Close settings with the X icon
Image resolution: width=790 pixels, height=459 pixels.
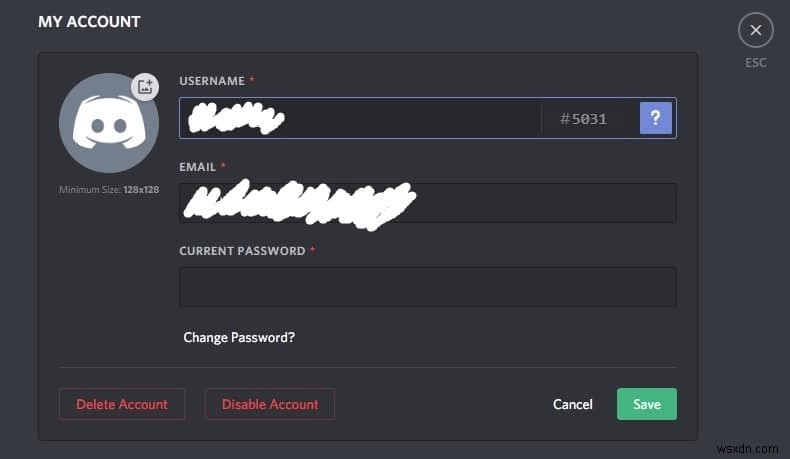755,31
